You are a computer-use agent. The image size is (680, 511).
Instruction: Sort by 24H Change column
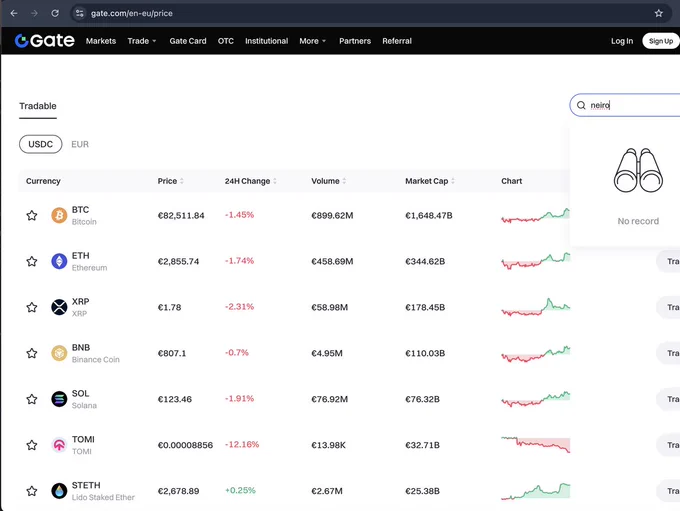pyautogui.click(x=251, y=181)
